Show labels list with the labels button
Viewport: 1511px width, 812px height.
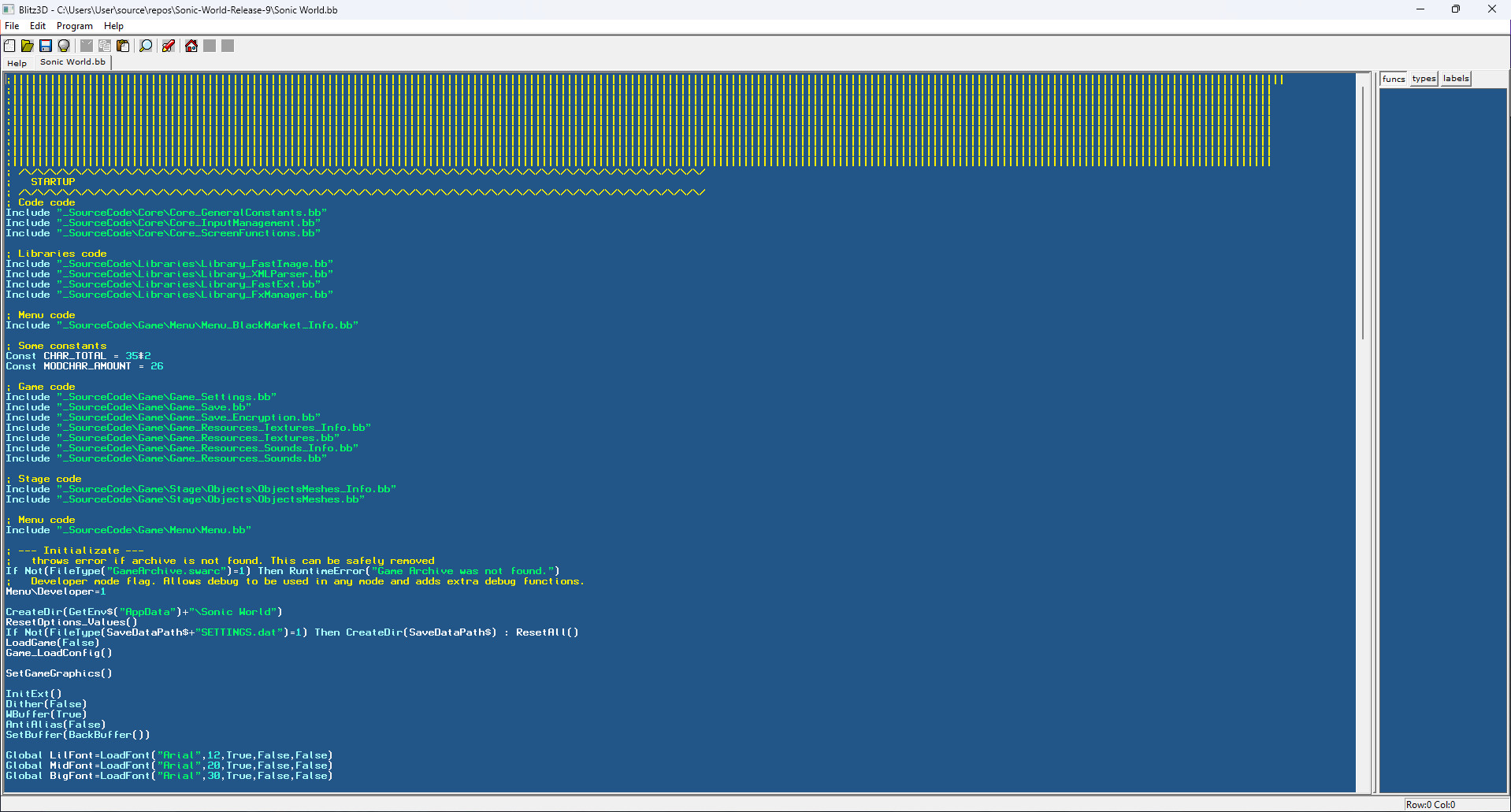pyautogui.click(x=1454, y=78)
